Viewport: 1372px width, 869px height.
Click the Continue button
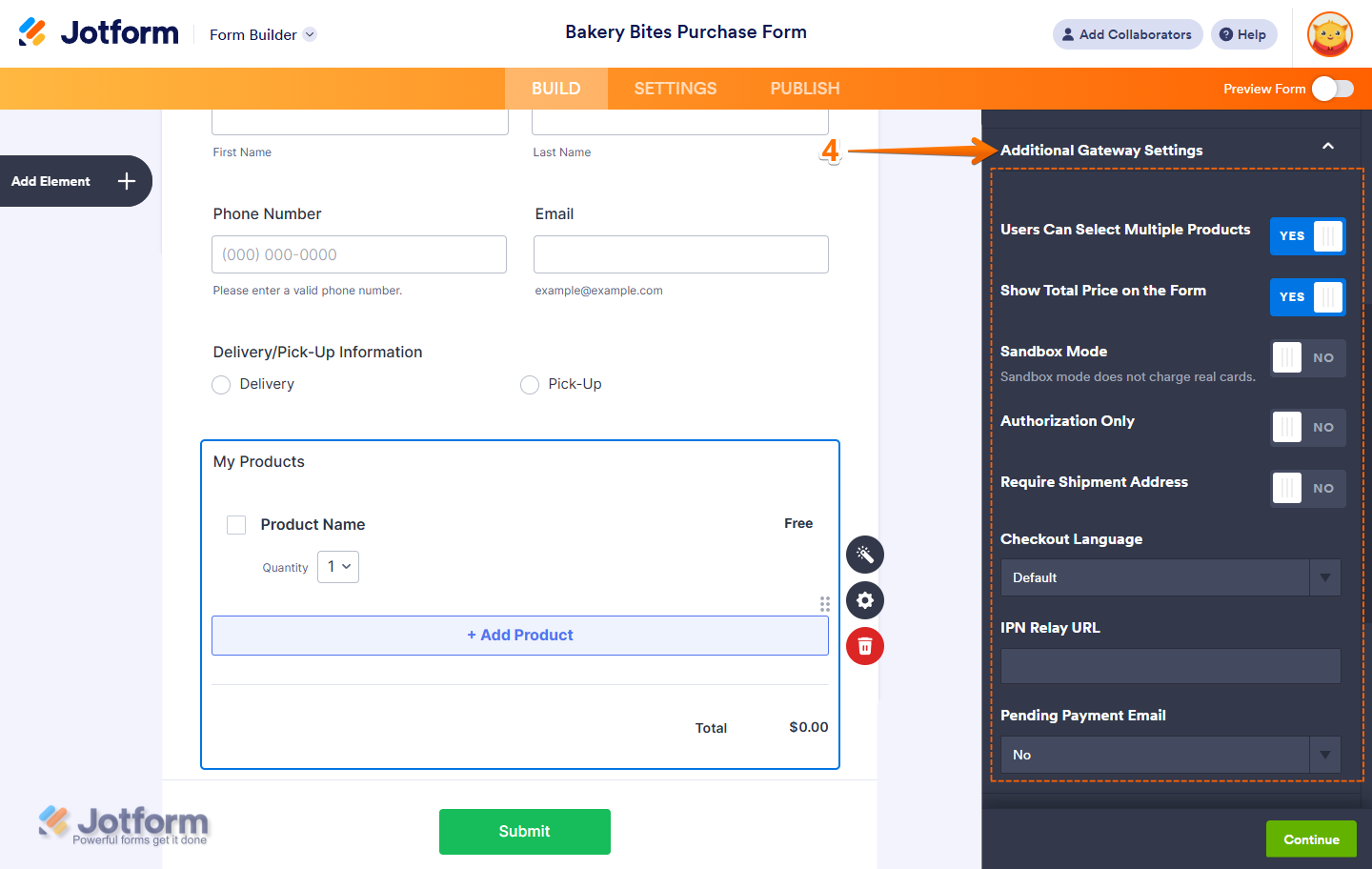1311,839
